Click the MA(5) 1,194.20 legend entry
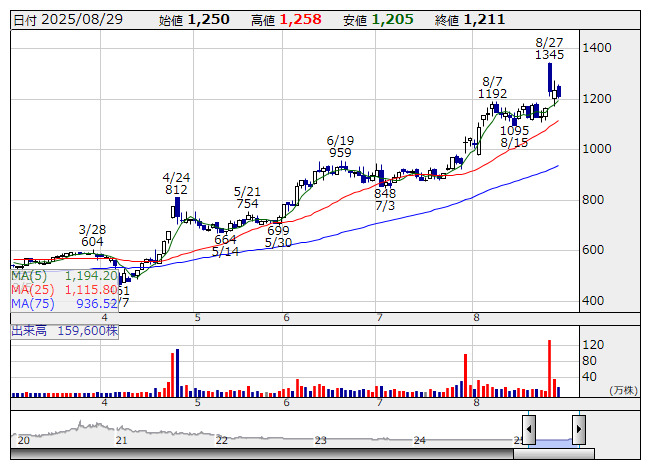Screen dimensions: 653x470 [x=65, y=276]
